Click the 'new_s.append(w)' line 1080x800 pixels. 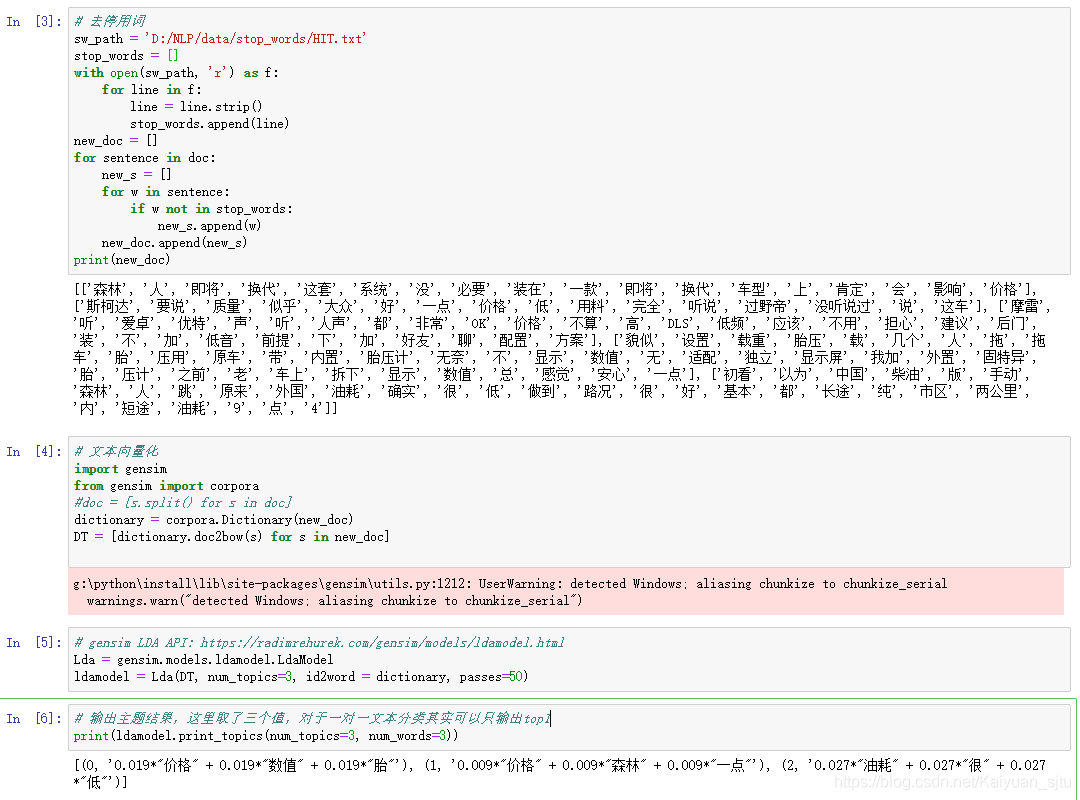[209, 225]
